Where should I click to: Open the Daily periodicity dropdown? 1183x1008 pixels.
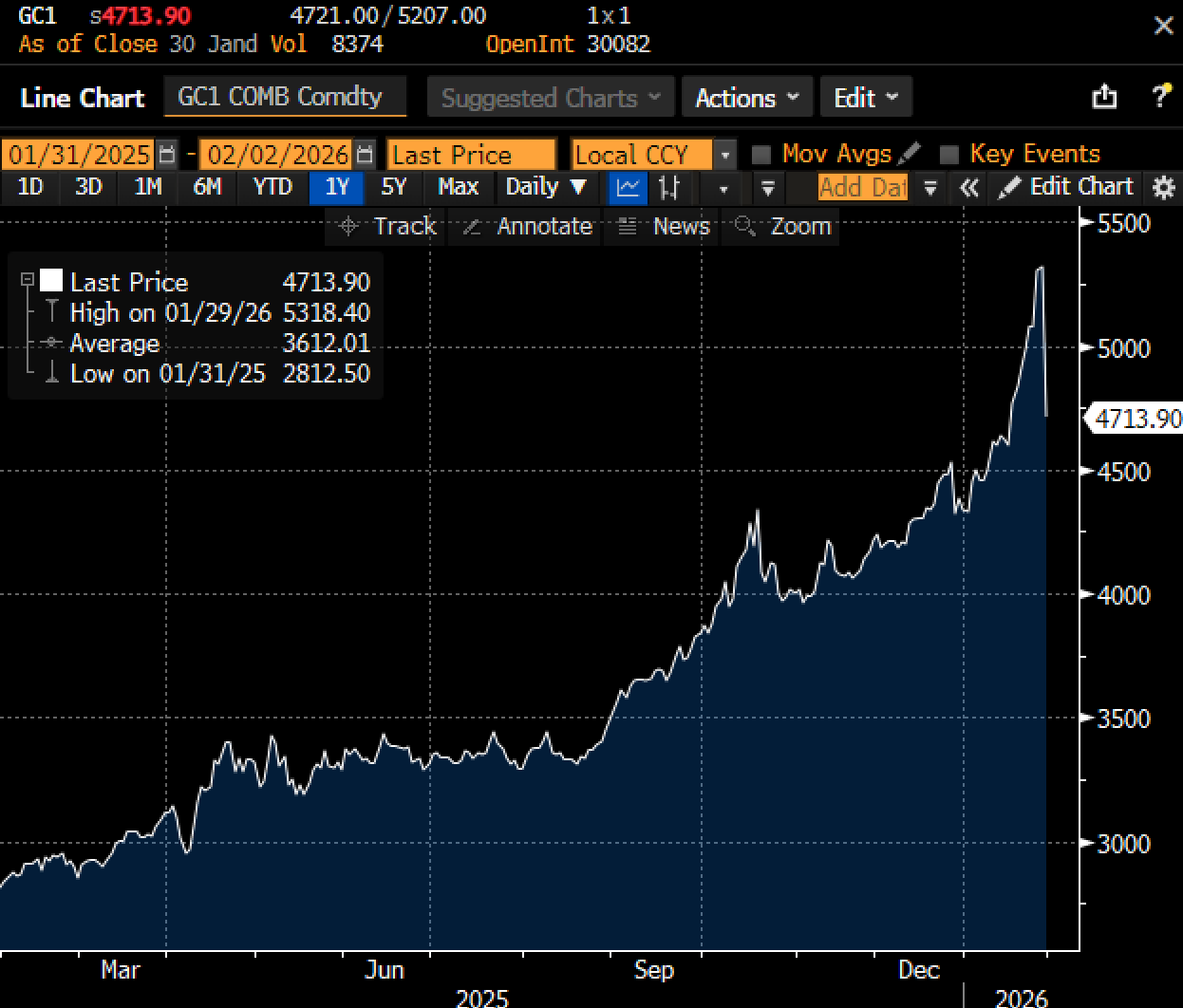545,187
